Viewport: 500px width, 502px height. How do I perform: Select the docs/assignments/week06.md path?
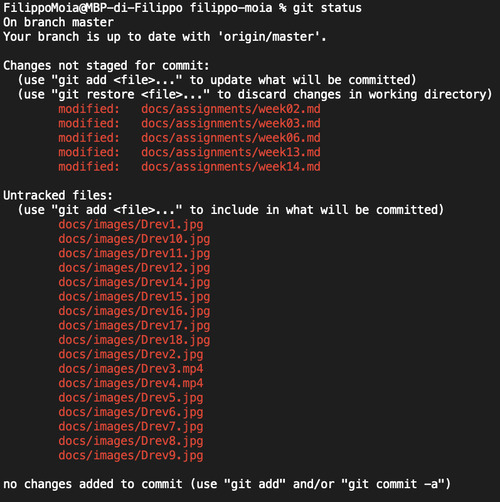[x=231, y=138]
